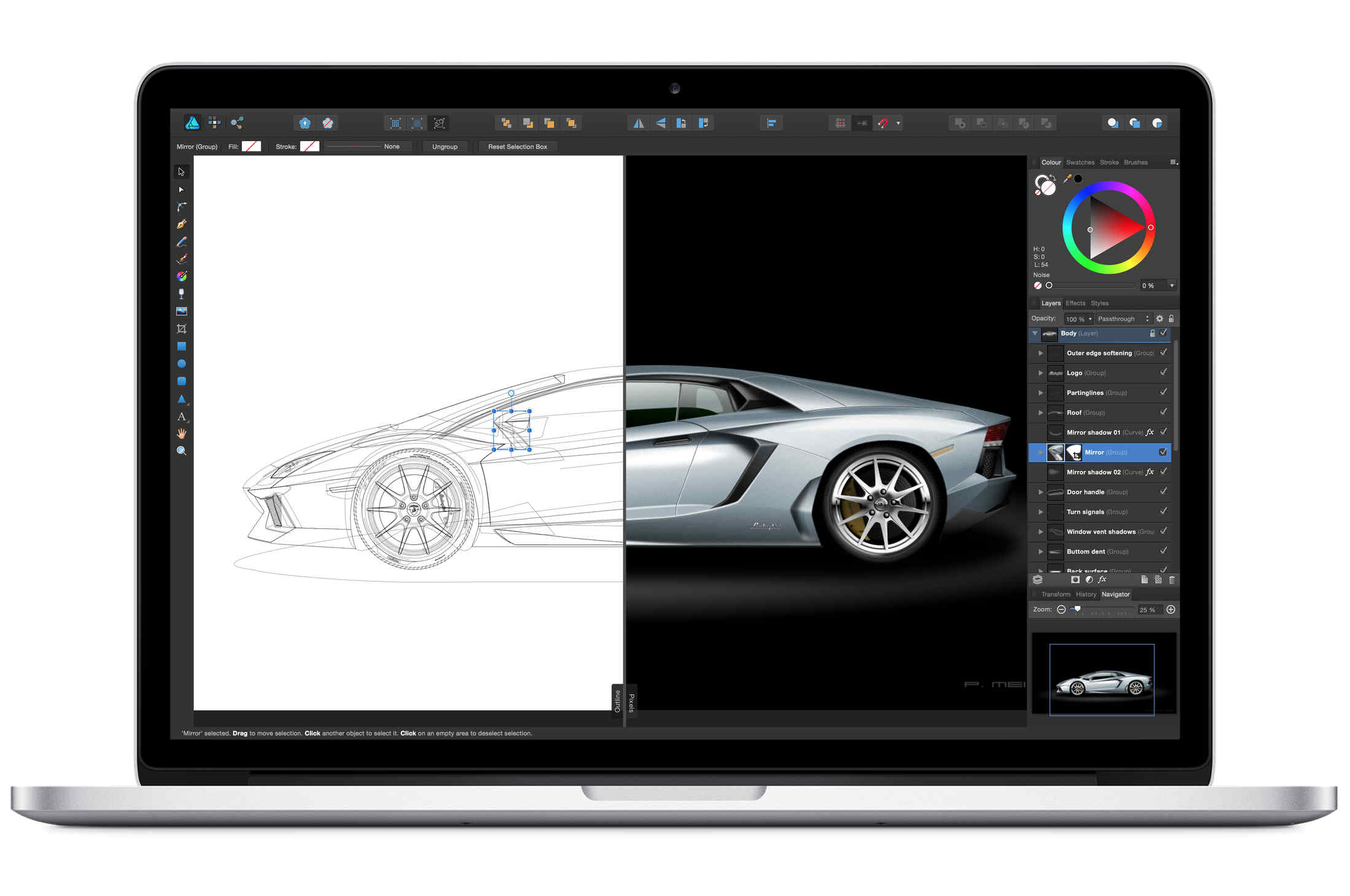Viewport: 1350px width, 896px height.
Task: Select the Hand view tool
Action: pos(182,434)
